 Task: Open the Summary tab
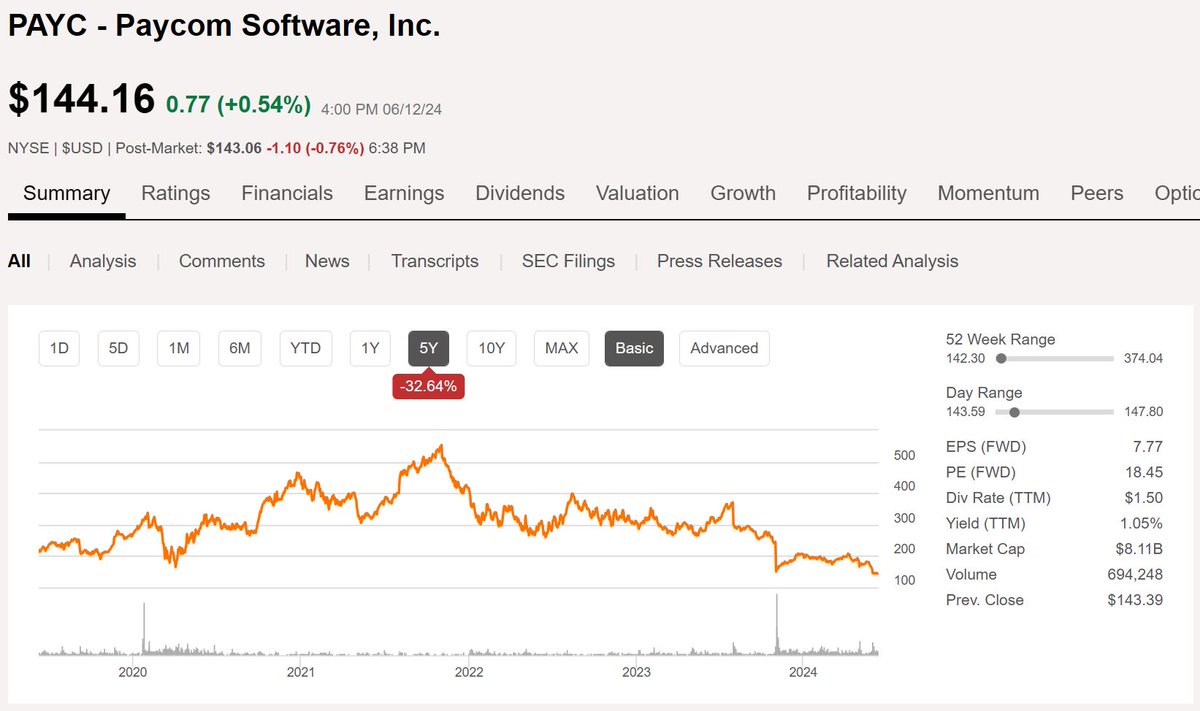click(x=67, y=193)
